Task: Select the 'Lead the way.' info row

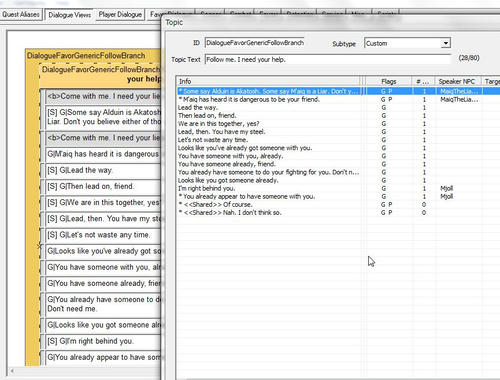Action: 338,107
